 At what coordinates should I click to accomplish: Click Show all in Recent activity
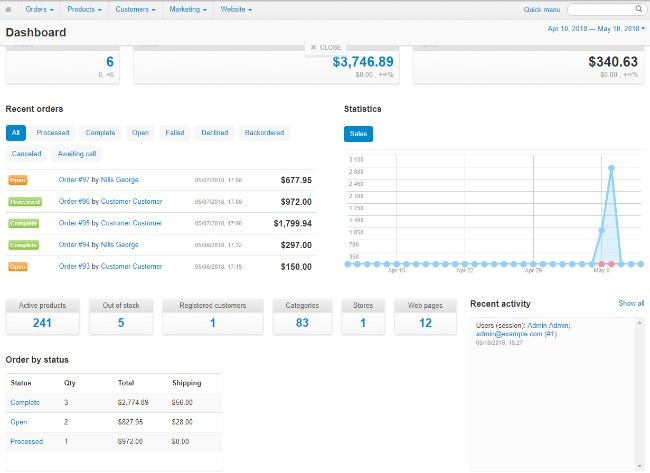click(630, 302)
